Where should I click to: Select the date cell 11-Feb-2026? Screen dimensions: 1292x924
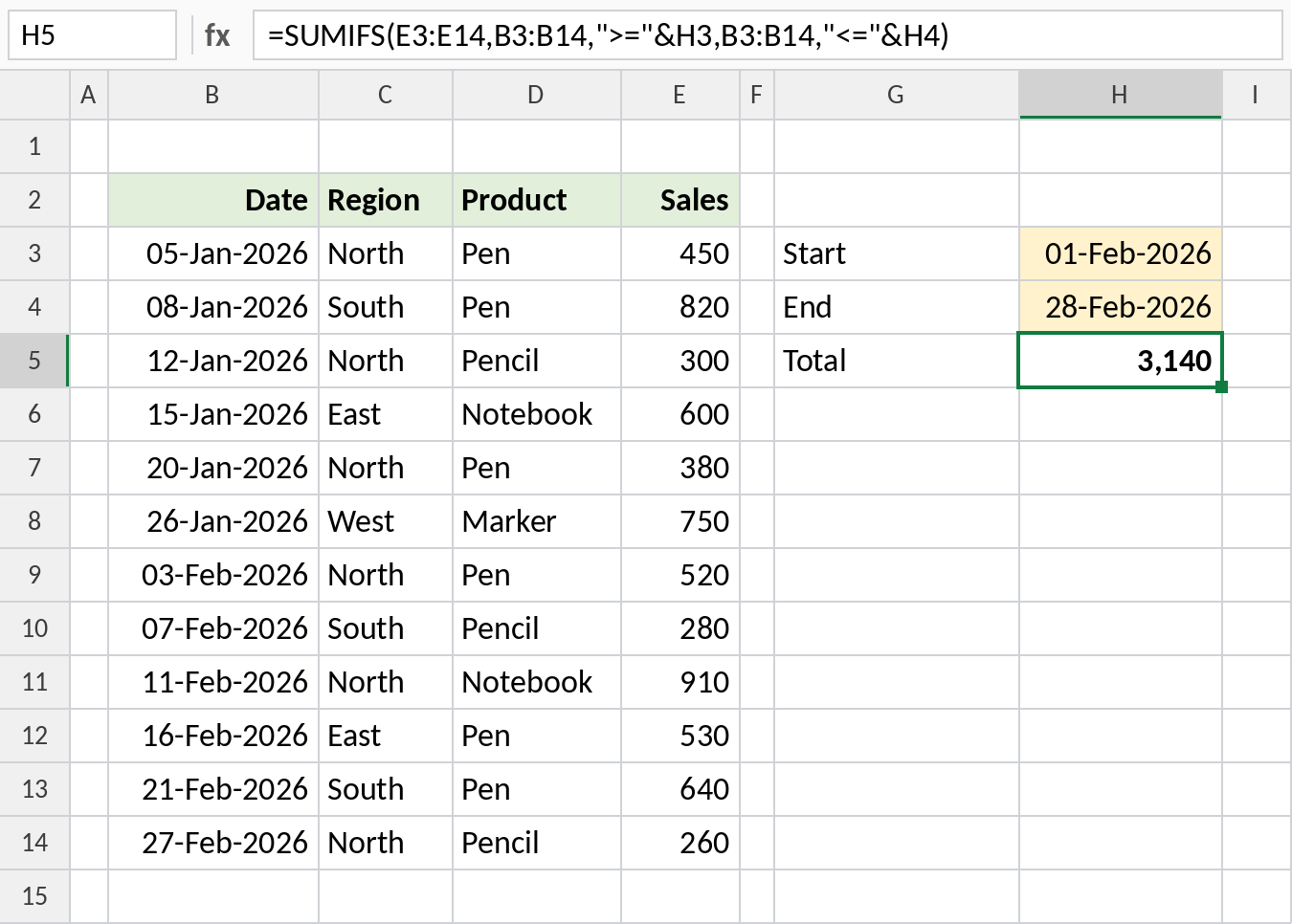point(212,682)
